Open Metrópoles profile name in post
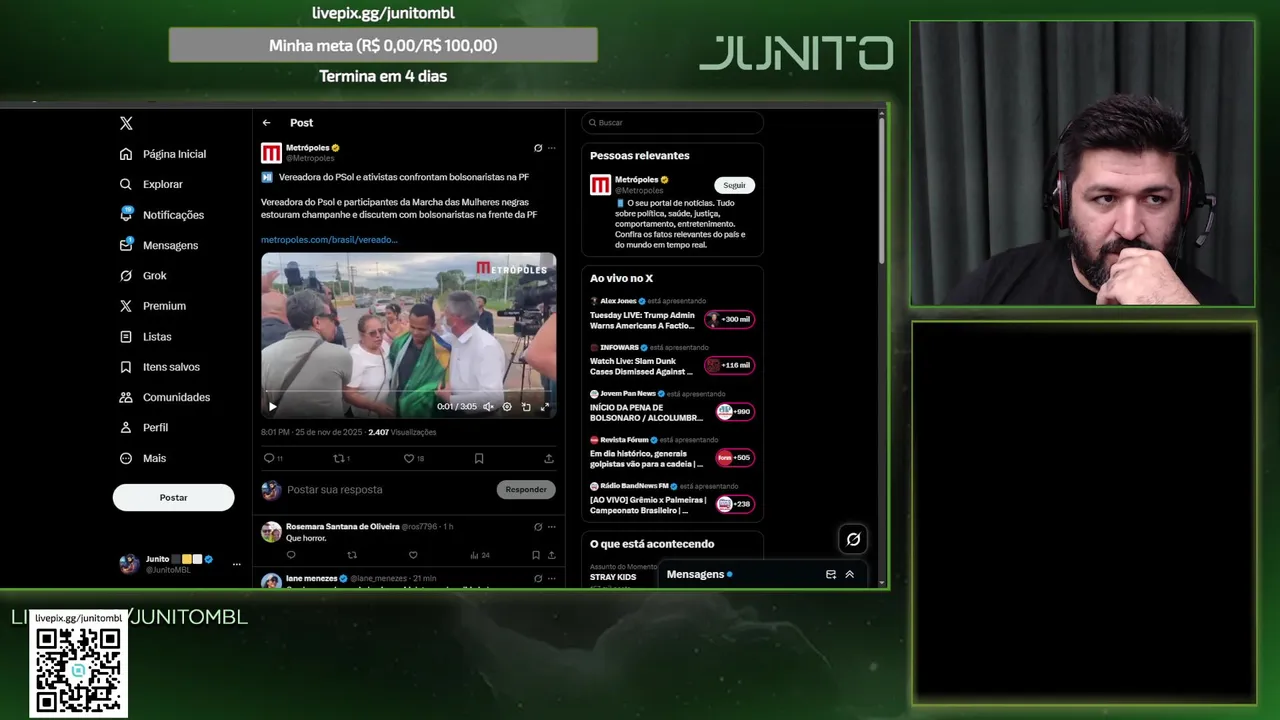 click(308, 148)
